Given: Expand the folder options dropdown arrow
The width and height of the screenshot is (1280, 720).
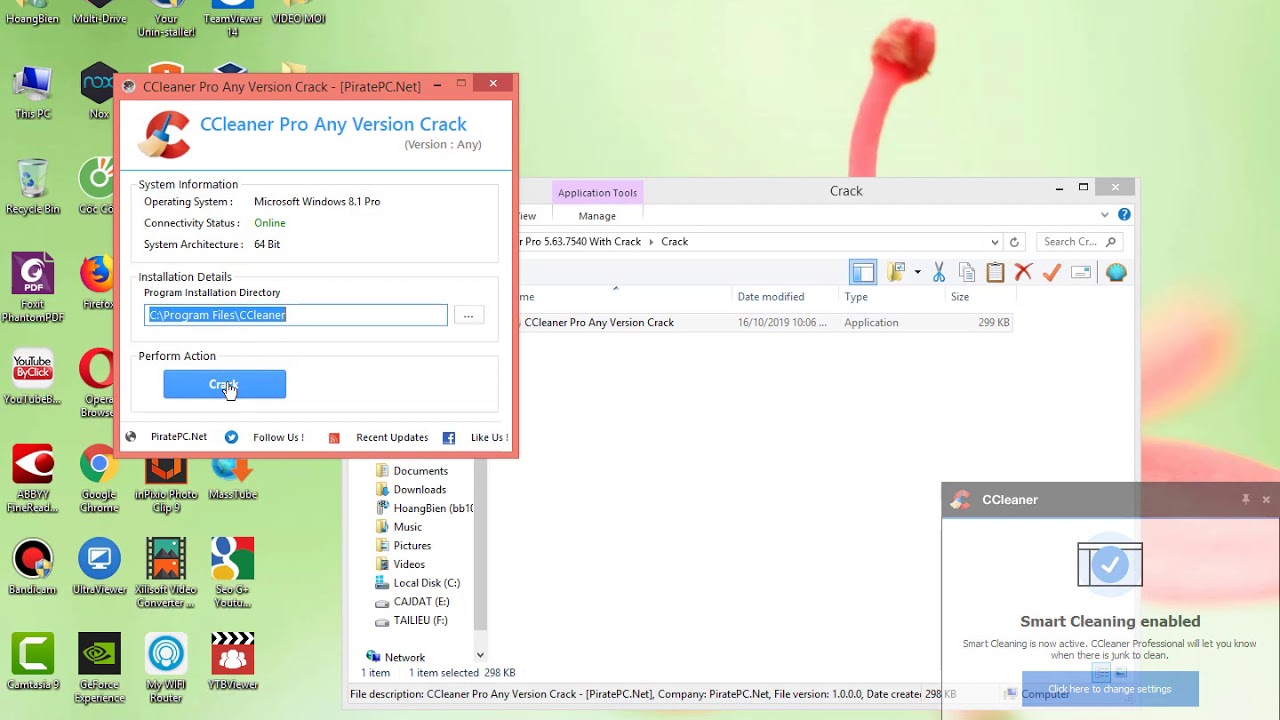Looking at the screenshot, I should (x=917, y=272).
